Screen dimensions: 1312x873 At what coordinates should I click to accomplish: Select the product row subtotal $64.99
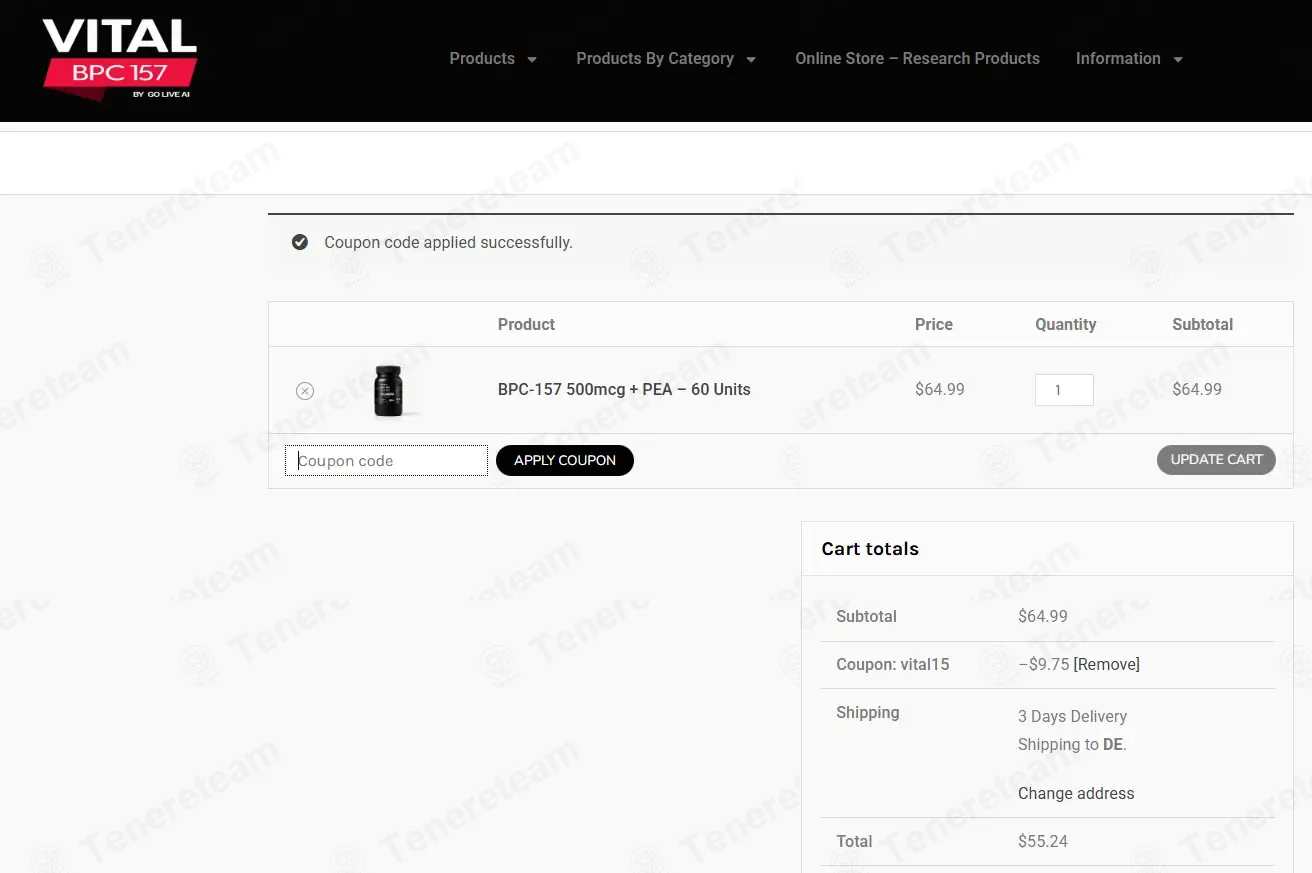point(1197,390)
